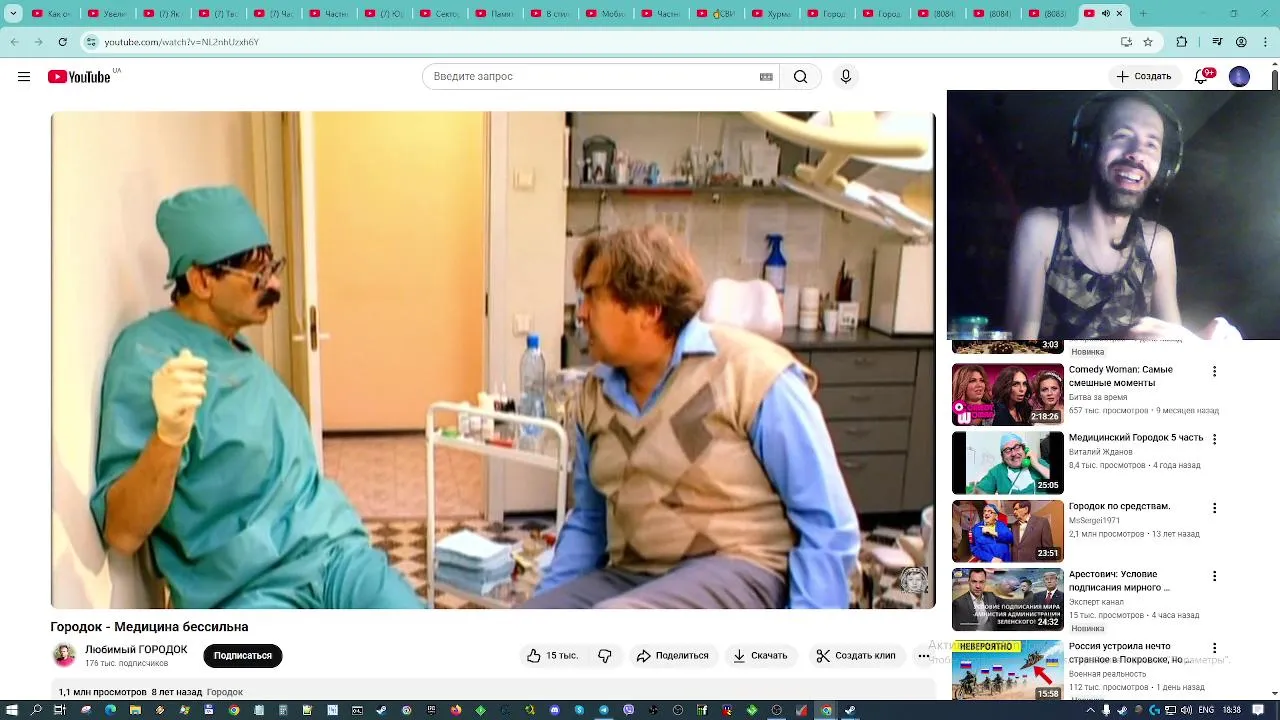This screenshot has width=1280, height=720.
Task: Click the address bar URL
Action: 181,42
